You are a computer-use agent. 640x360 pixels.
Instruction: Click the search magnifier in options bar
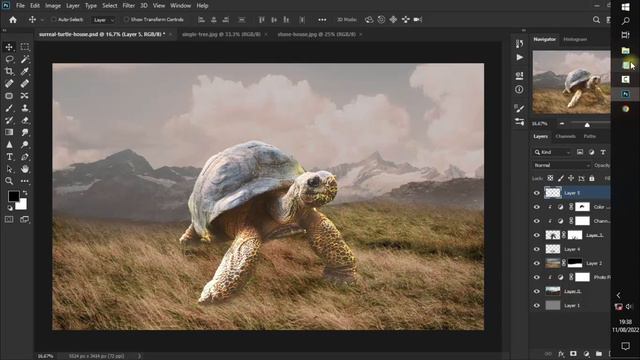pyautogui.click(x=596, y=20)
